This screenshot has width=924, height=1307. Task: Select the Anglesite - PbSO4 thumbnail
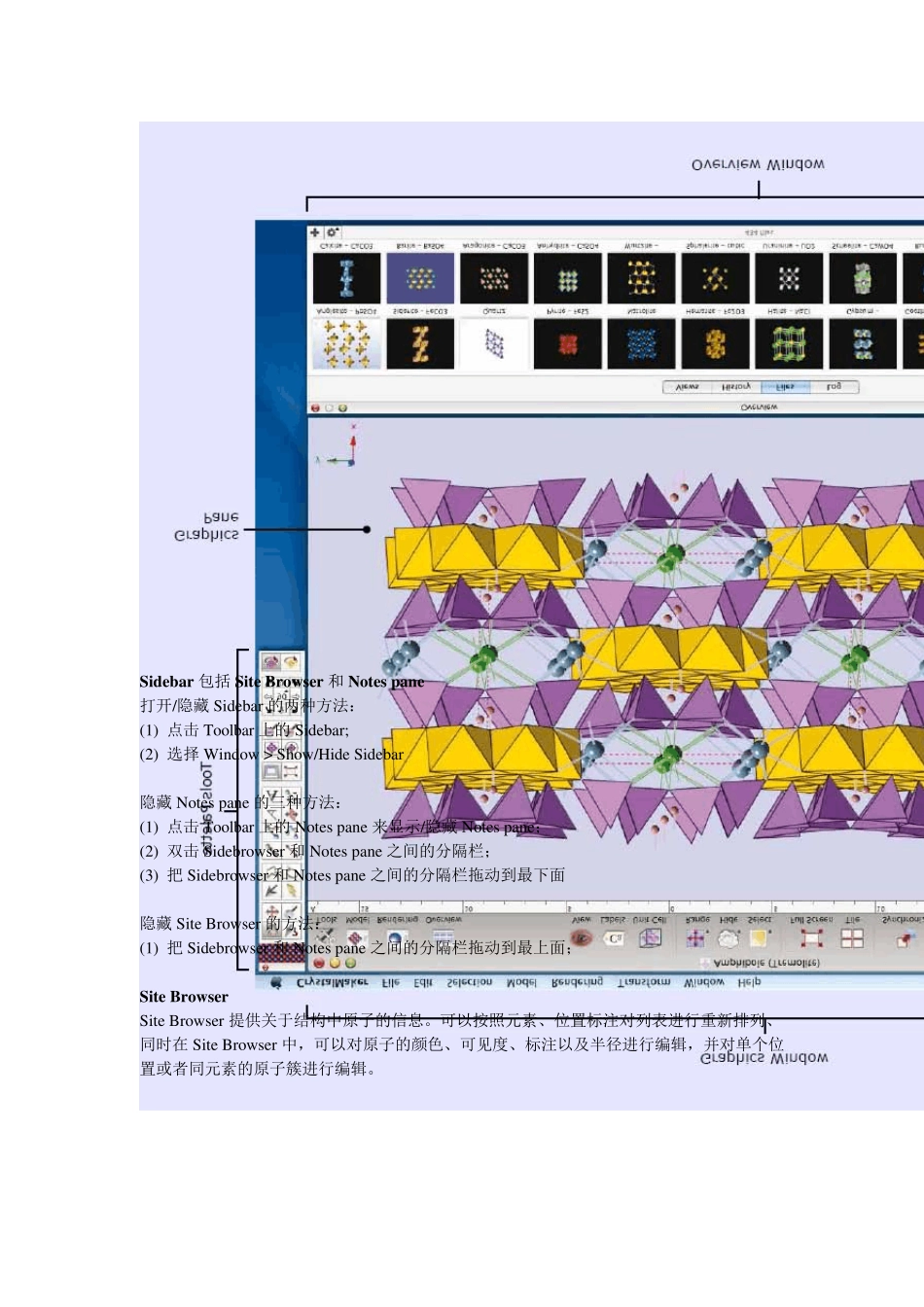346,343
